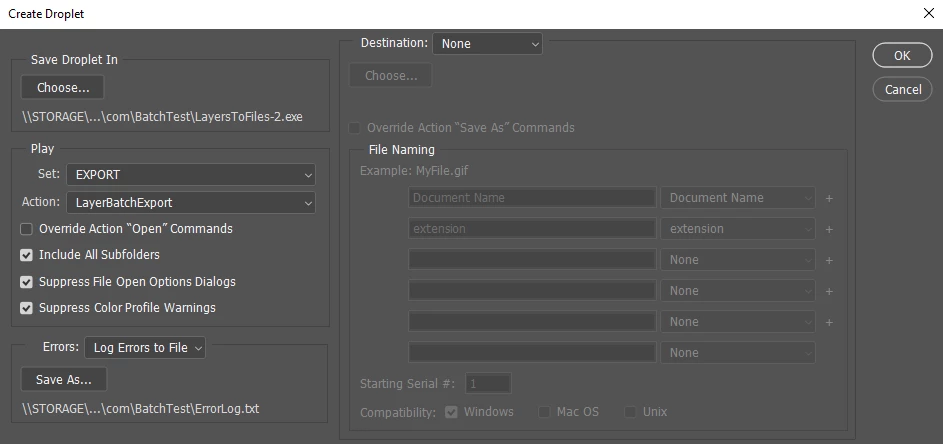Uncheck Suppress Color Profile Warnings

tap(26, 308)
